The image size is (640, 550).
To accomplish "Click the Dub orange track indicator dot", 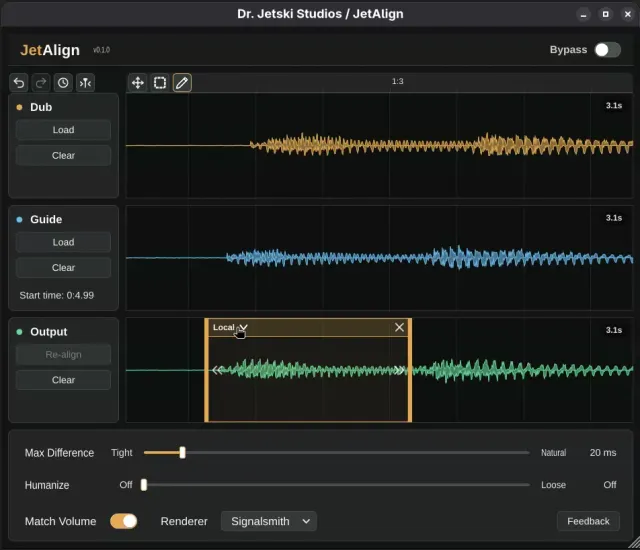I will [x=19, y=107].
